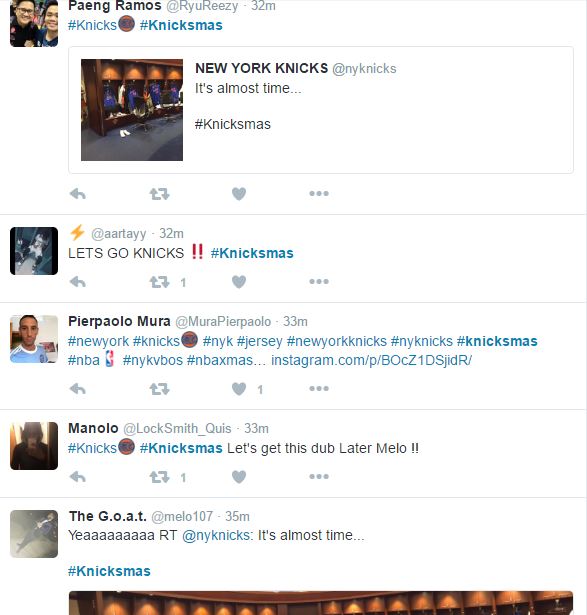Open the instagram.com/p/BOcZ1DSjidR/ link
Screen dimensions: 587x615
click(x=371, y=360)
